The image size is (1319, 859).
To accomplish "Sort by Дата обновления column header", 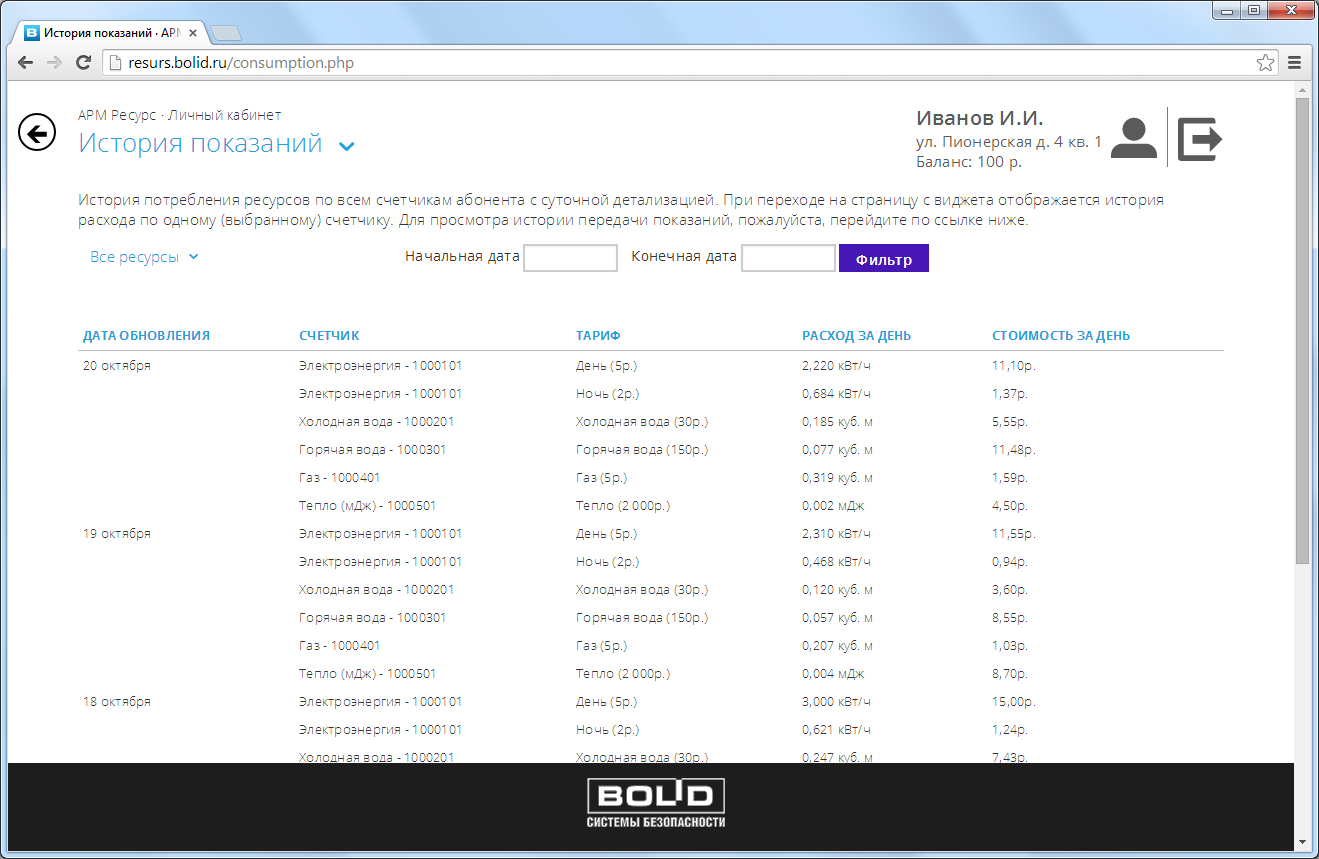I will [x=146, y=336].
